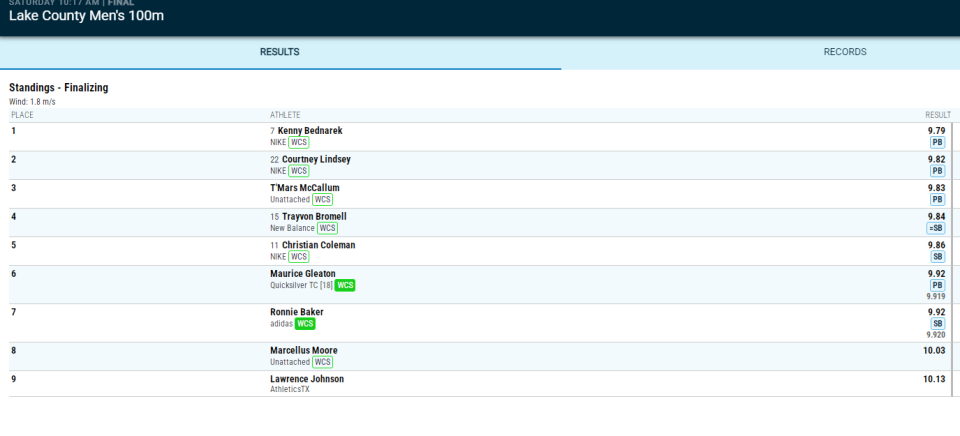This screenshot has width=960, height=436.
Task: Click SB badge in Ronnie Baker row
Action: pos(937,324)
